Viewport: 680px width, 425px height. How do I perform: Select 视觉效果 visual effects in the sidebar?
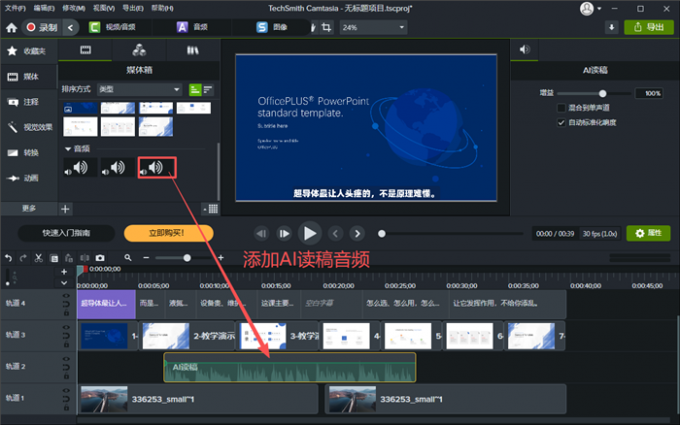pos(27,127)
